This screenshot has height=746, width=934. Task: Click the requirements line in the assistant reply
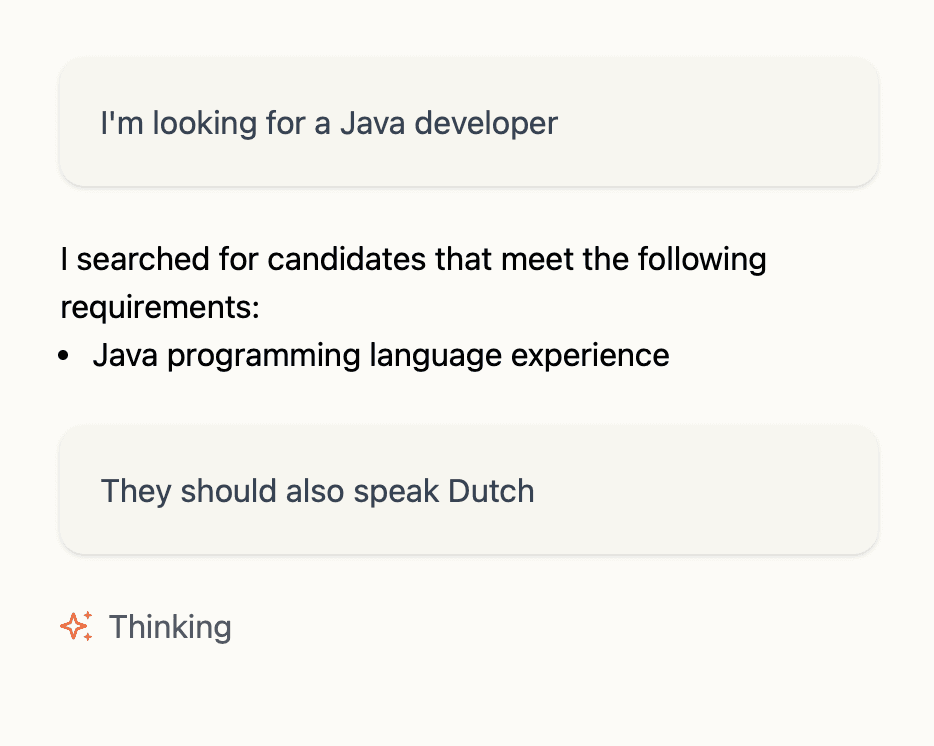(x=159, y=307)
